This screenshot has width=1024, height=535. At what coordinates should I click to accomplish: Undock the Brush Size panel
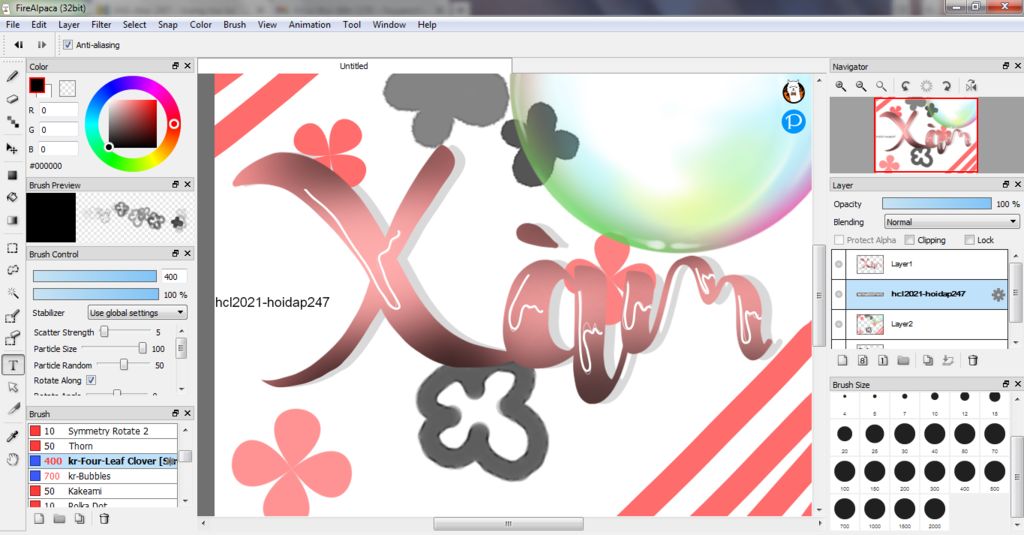pos(1006,384)
